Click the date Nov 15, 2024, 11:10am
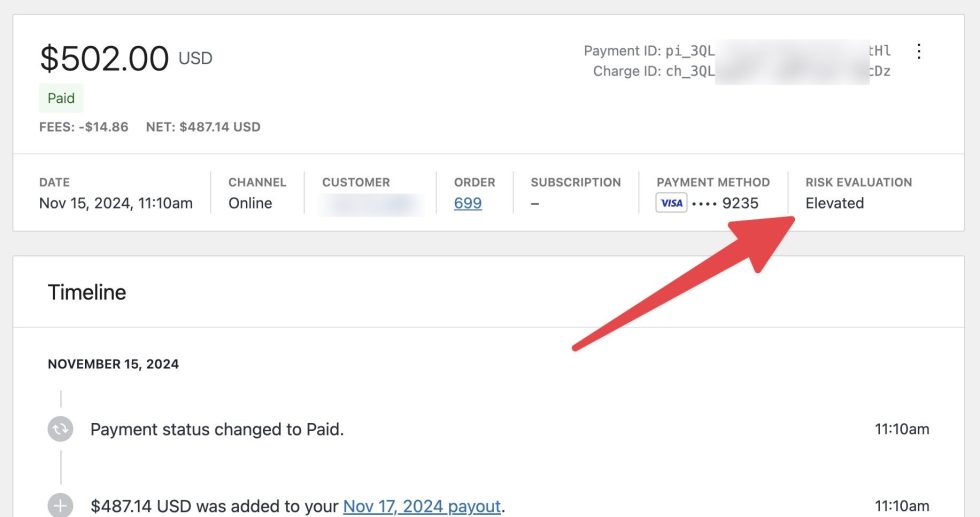Viewport: 980px width, 517px height. (115, 203)
